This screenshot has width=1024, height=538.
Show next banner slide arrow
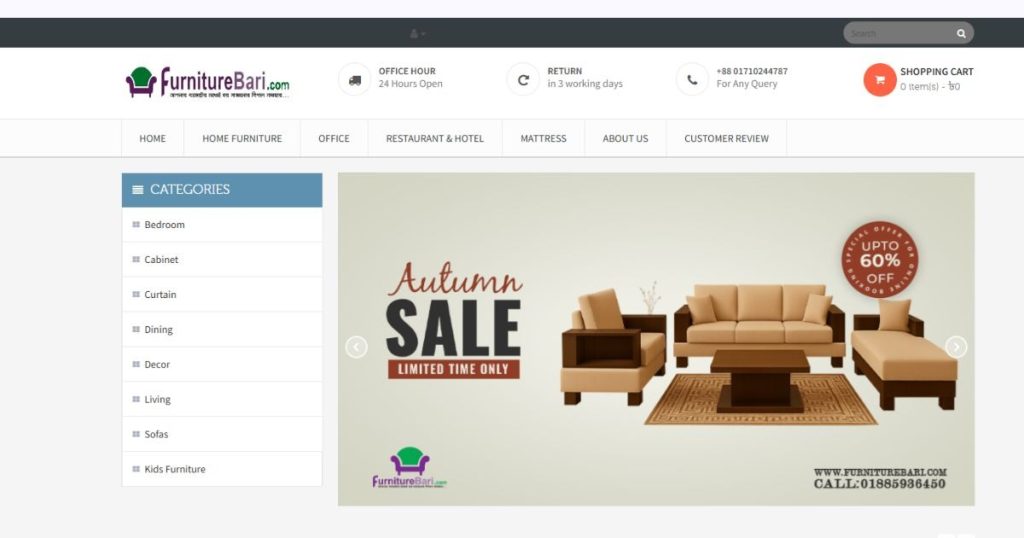tap(956, 347)
